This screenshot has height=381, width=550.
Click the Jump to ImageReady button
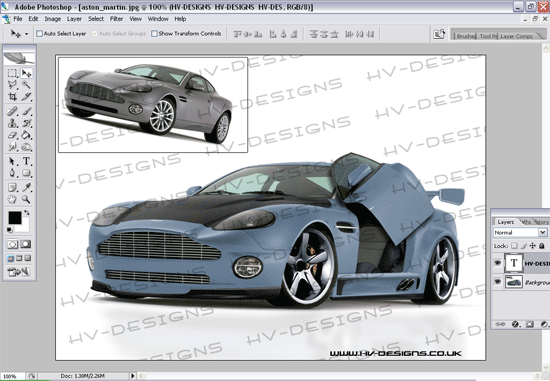[19, 272]
